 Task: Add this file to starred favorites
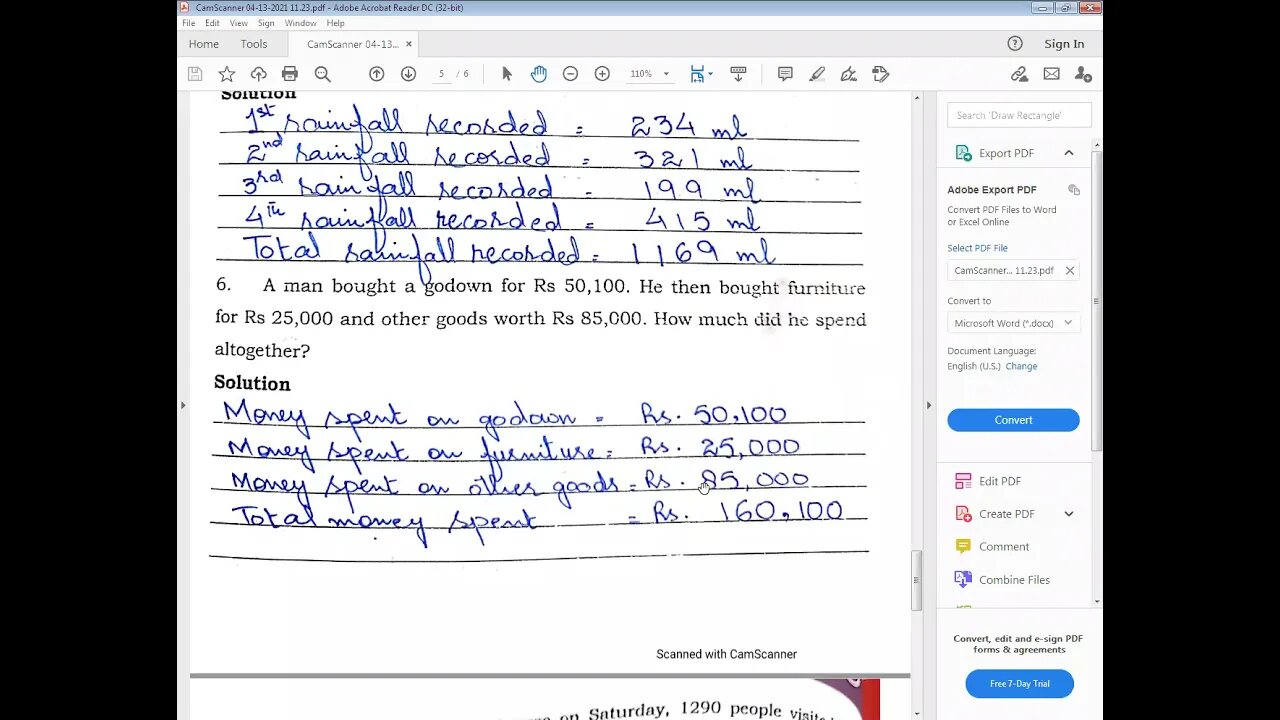[x=227, y=74]
